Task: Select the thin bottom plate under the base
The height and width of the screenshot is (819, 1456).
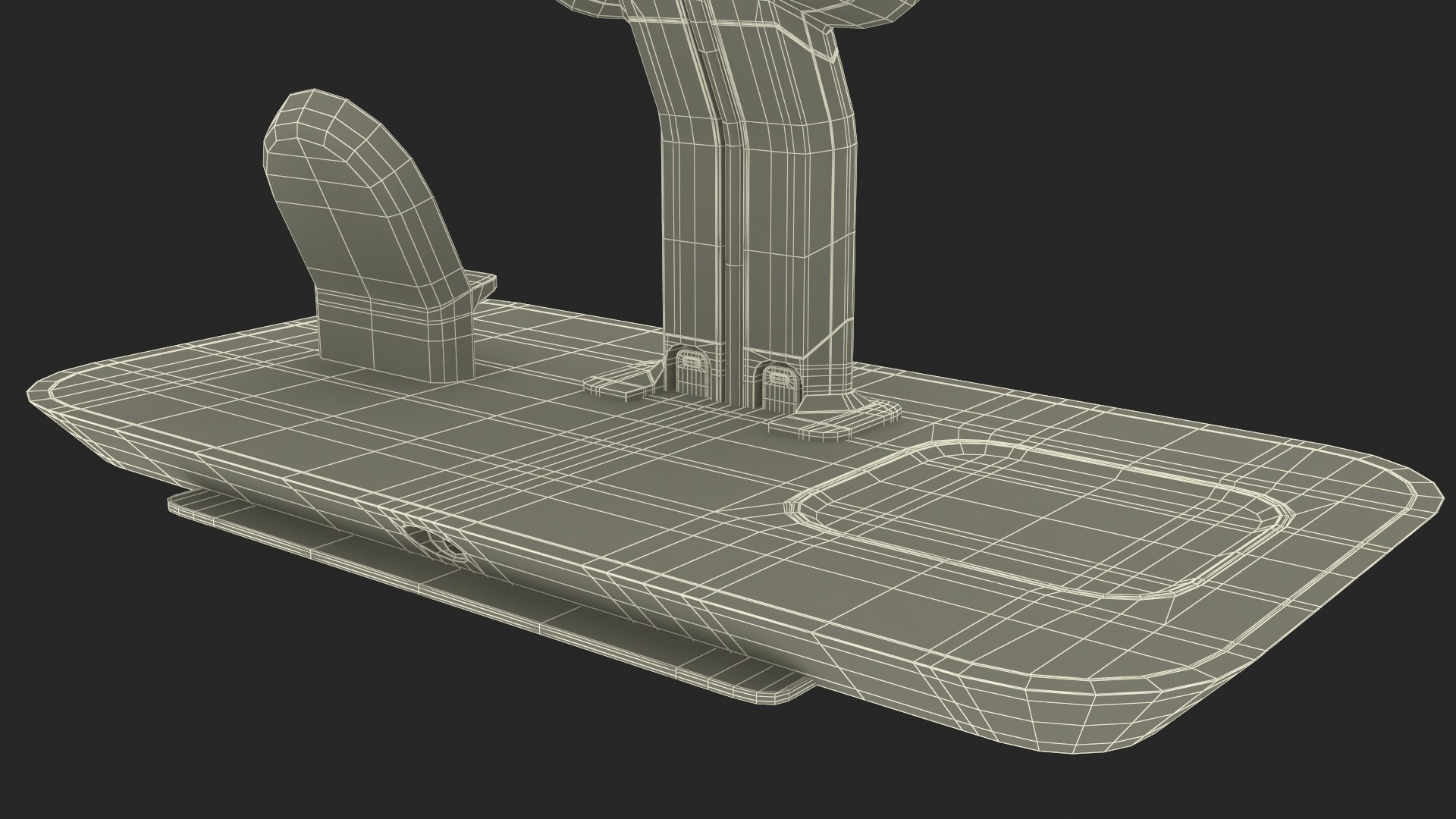Action: click(x=485, y=599)
